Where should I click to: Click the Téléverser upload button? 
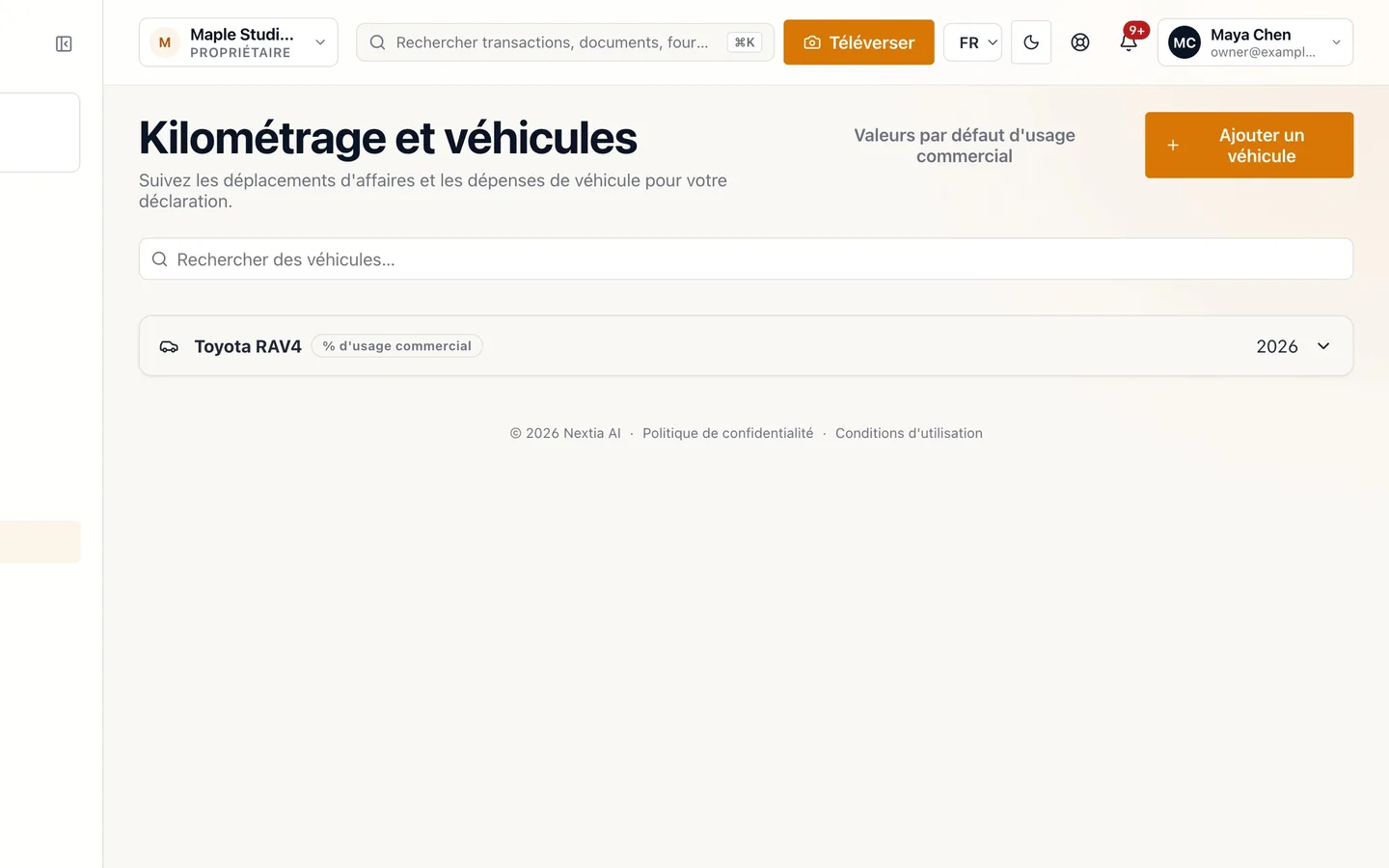tap(858, 42)
